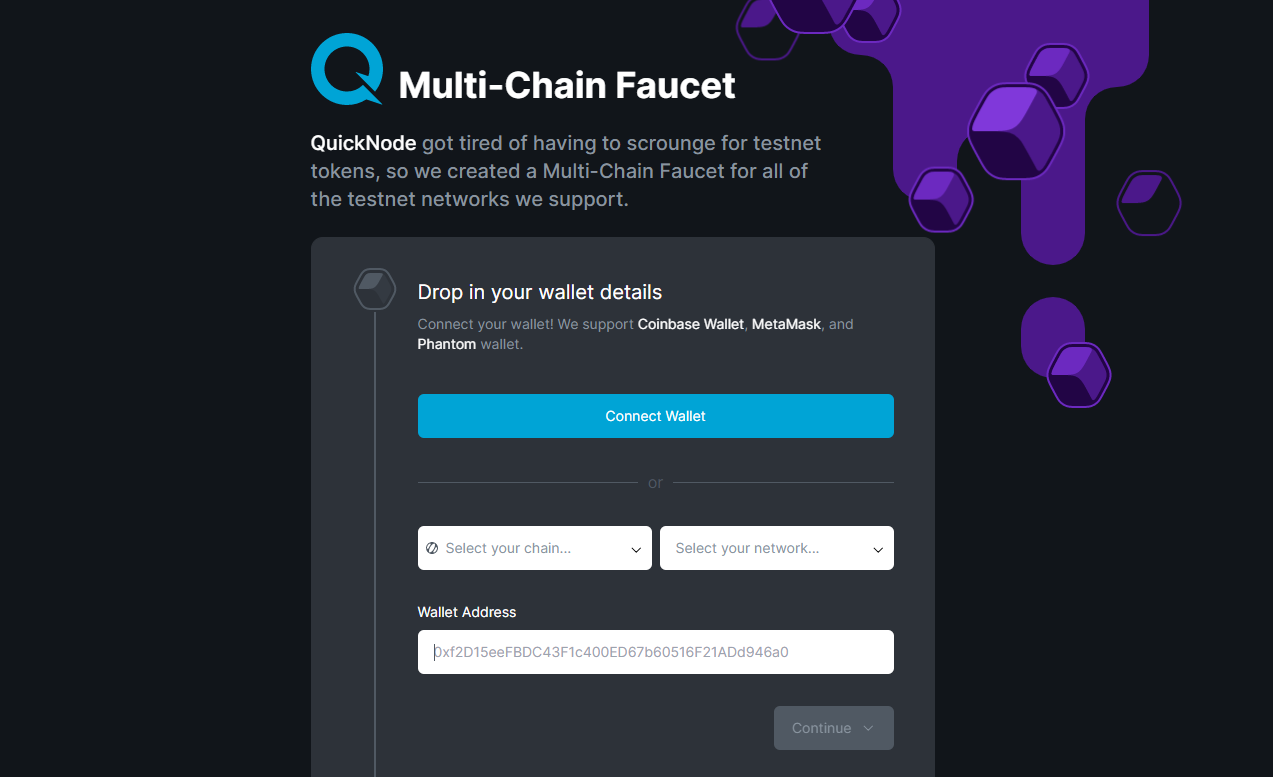Open the Select your network dropdown

(777, 547)
